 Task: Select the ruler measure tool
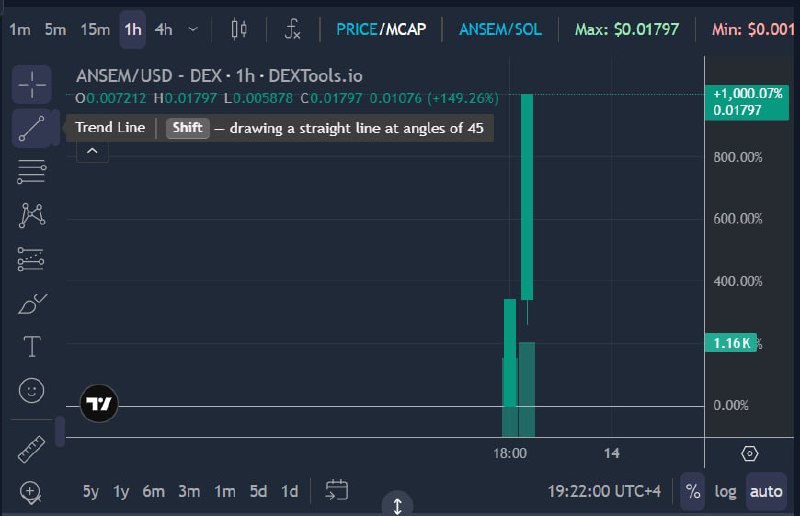click(32, 449)
